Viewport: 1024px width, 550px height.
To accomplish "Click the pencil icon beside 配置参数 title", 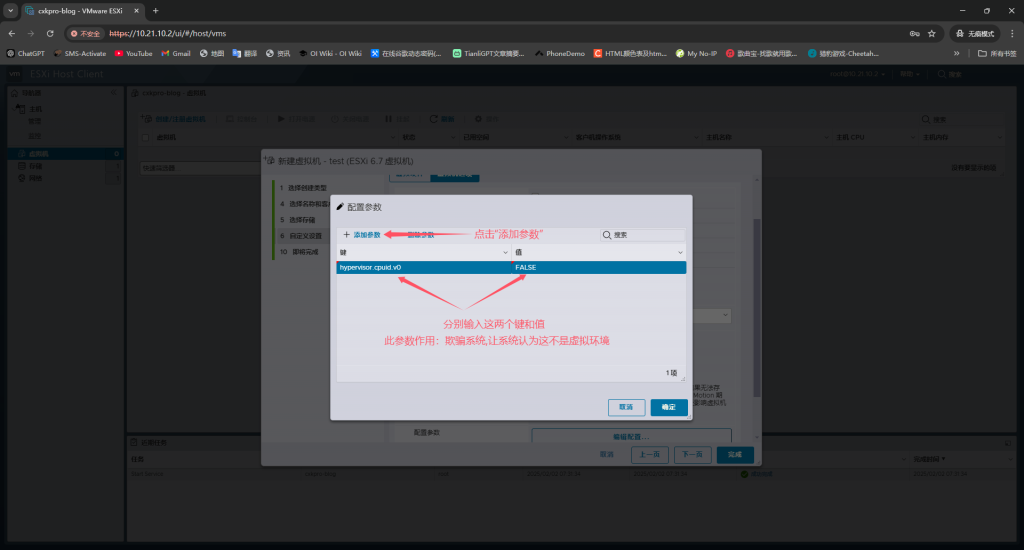I will (x=340, y=206).
